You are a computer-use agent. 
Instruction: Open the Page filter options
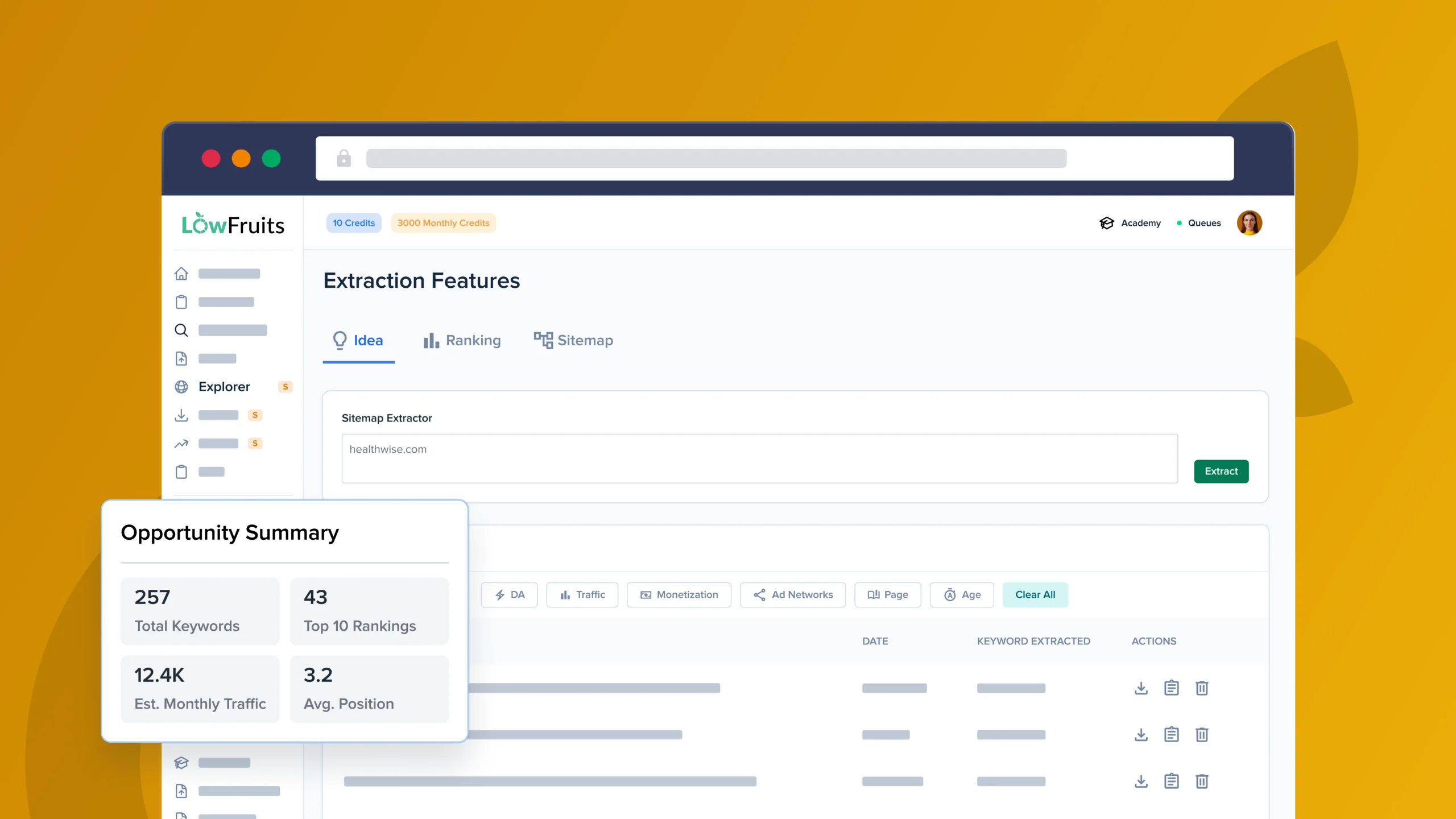coord(888,594)
